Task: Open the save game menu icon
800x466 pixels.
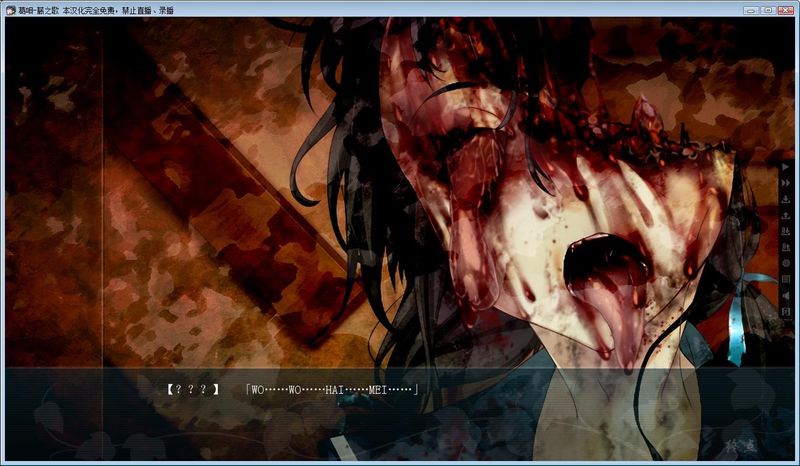Action: (x=786, y=200)
